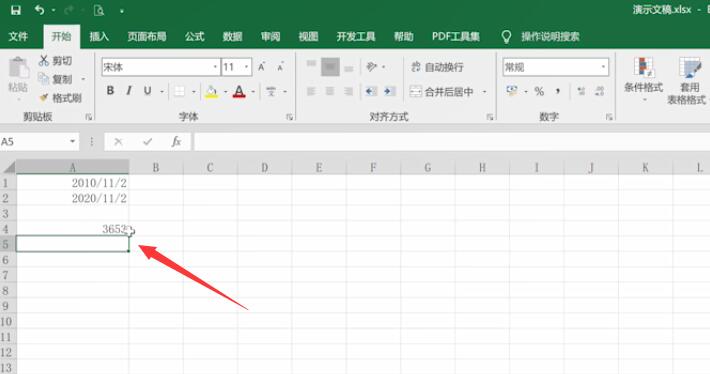Viewport: 710px width, 374px height.
Task: Open 条件格式 conditional formatting
Action: (x=643, y=78)
